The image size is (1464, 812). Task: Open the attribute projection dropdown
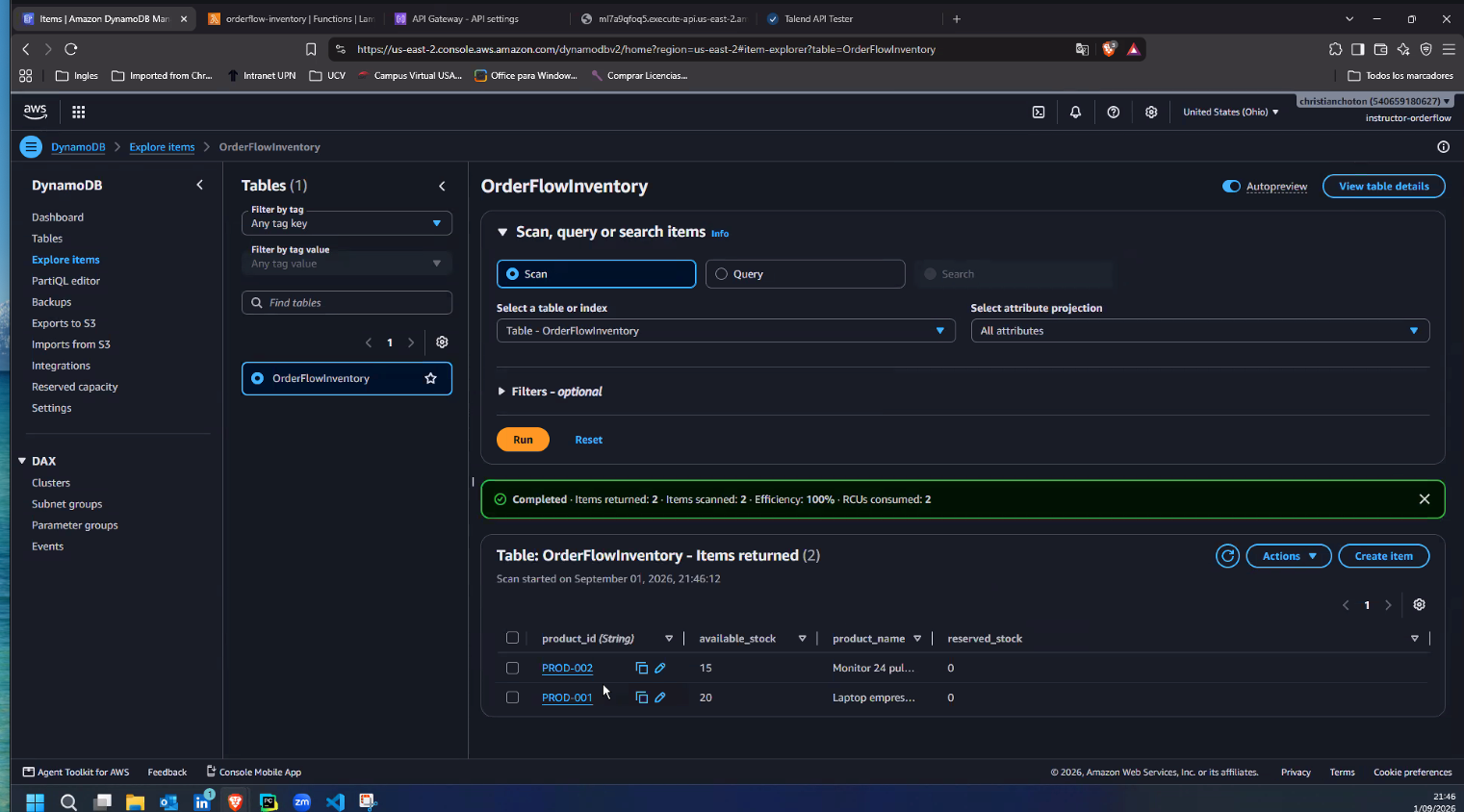[x=1199, y=331]
